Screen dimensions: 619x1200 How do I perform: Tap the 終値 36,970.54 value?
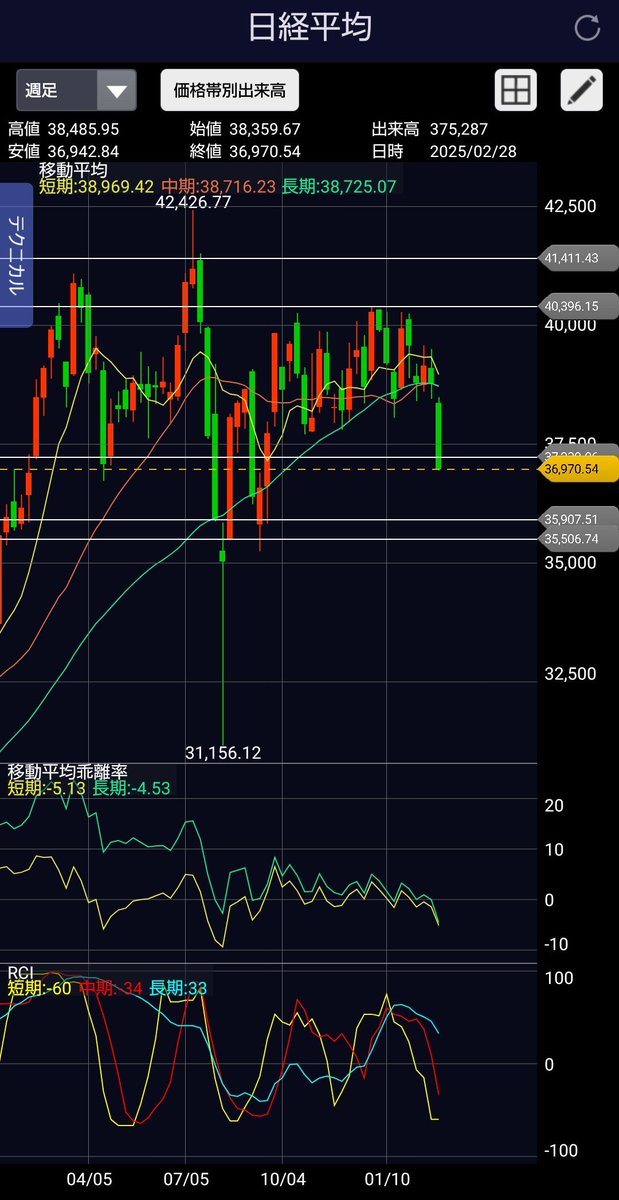[x=245, y=151]
